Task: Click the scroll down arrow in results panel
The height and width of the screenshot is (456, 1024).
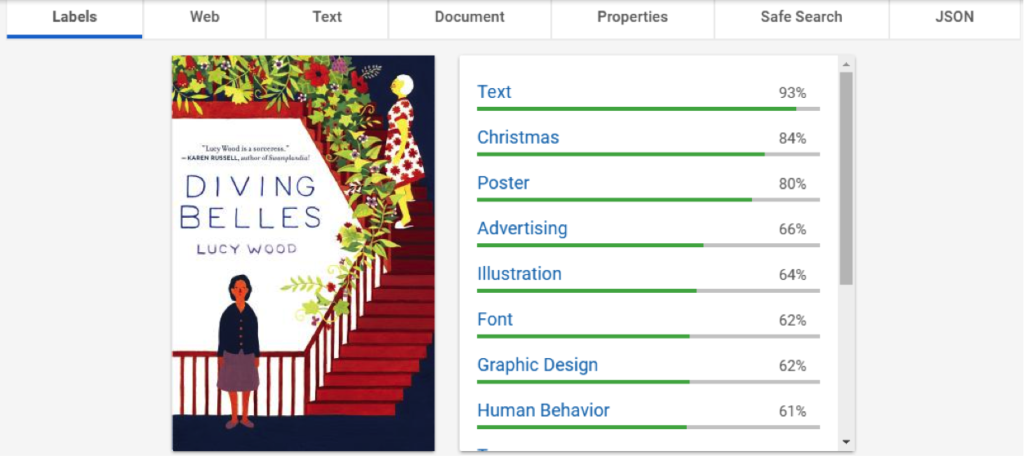Action: 846,441
